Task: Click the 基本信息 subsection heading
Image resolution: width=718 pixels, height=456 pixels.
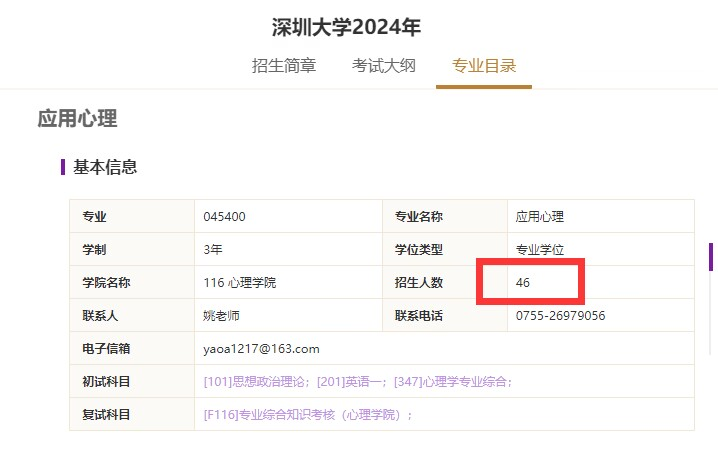Action: tap(105, 167)
